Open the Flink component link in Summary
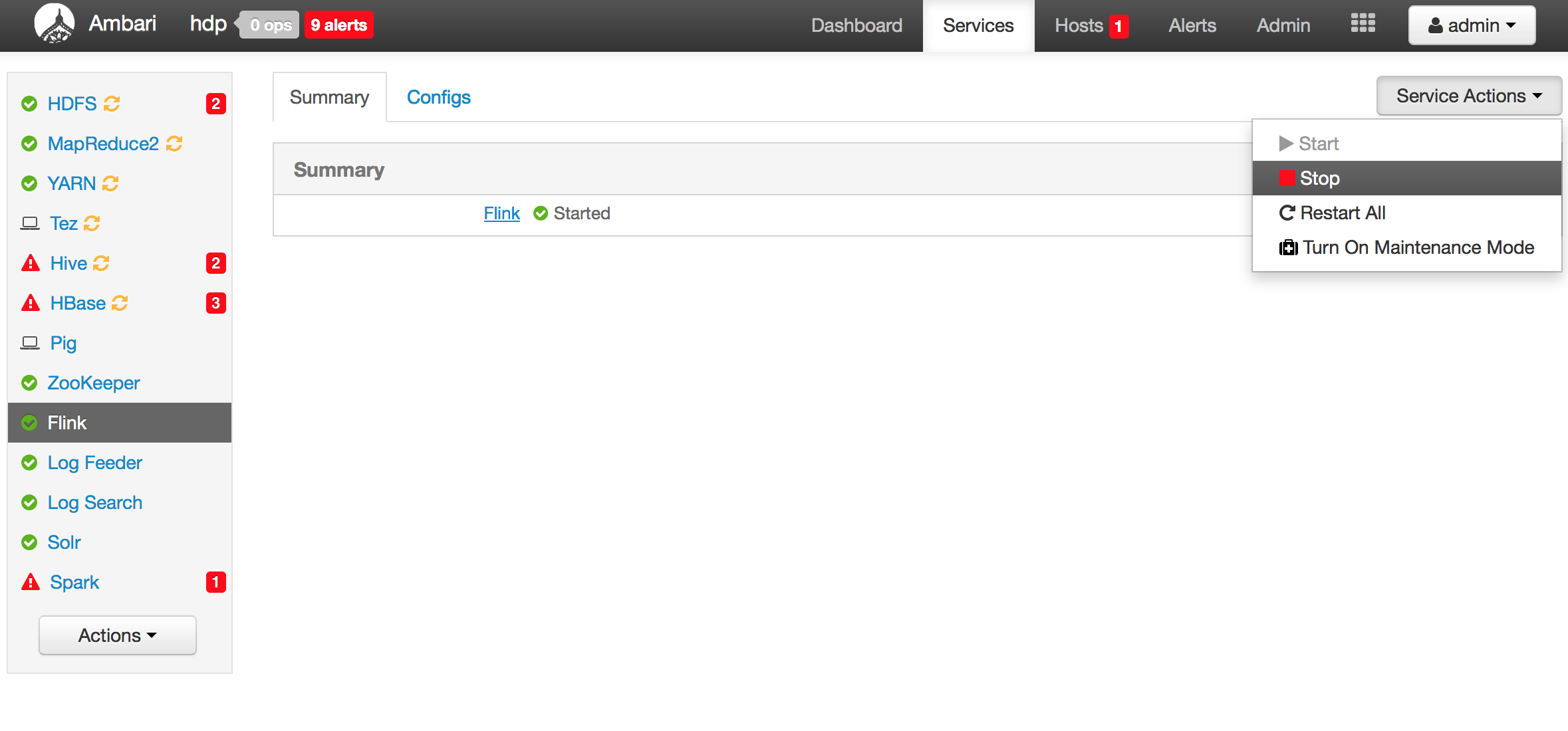 (x=501, y=213)
